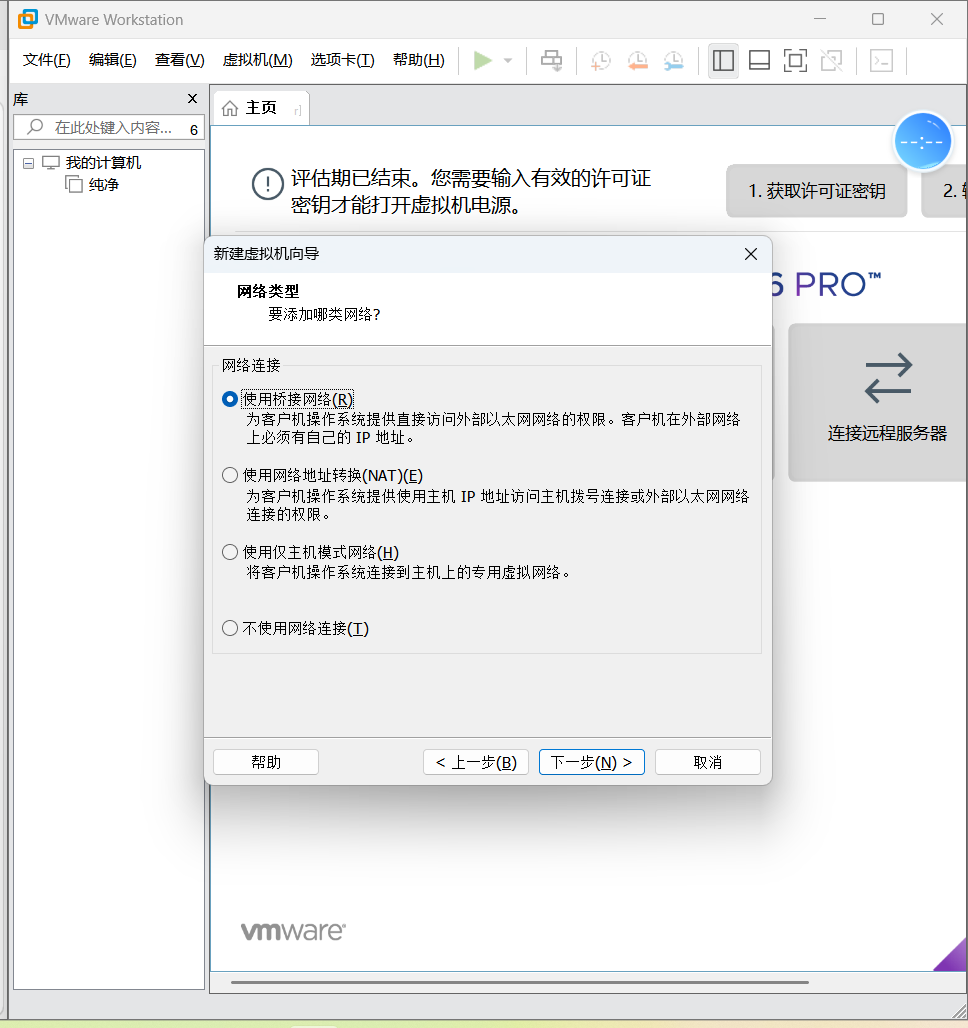Open the 帮助(H) menu
The width and height of the screenshot is (968, 1028).
coord(419,60)
